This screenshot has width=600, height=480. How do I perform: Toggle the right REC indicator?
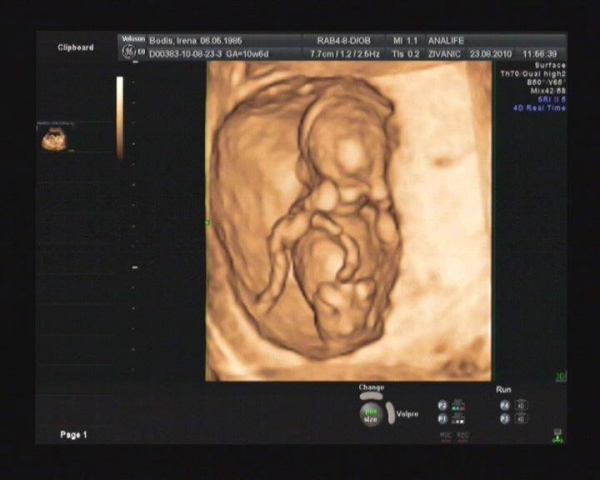[x=463, y=436]
